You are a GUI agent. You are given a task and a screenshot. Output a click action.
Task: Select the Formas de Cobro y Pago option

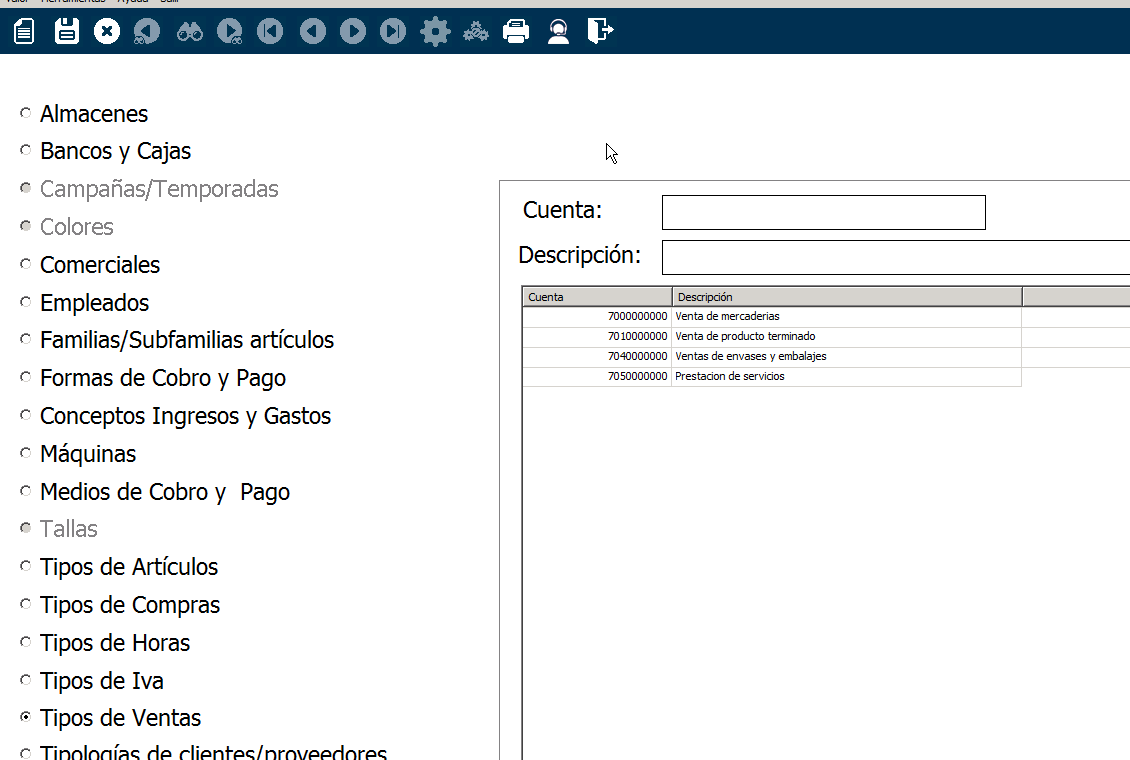(26, 378)
